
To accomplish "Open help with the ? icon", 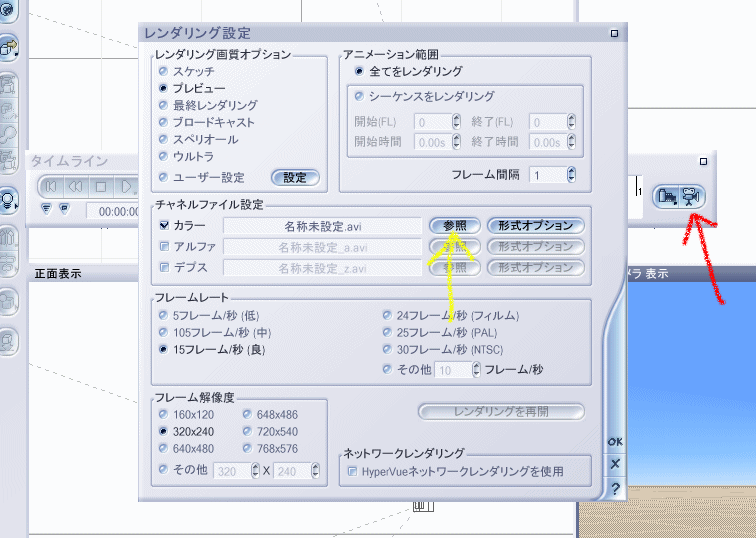I will pos(615,488).
